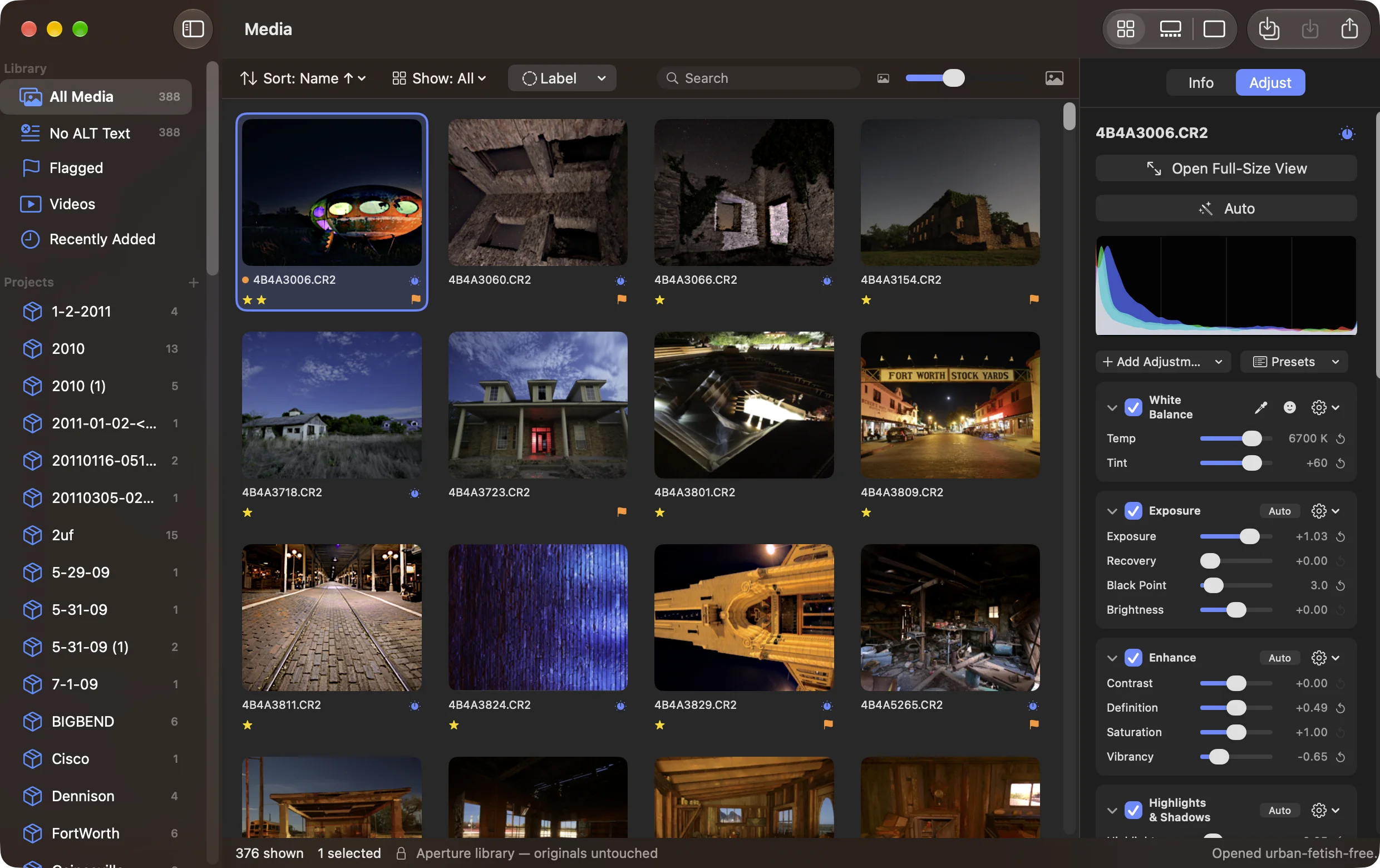1380x868 pixels.
Task: Click small thumbnail size icon
Action: pyautogui.click(x=883, y=78)
